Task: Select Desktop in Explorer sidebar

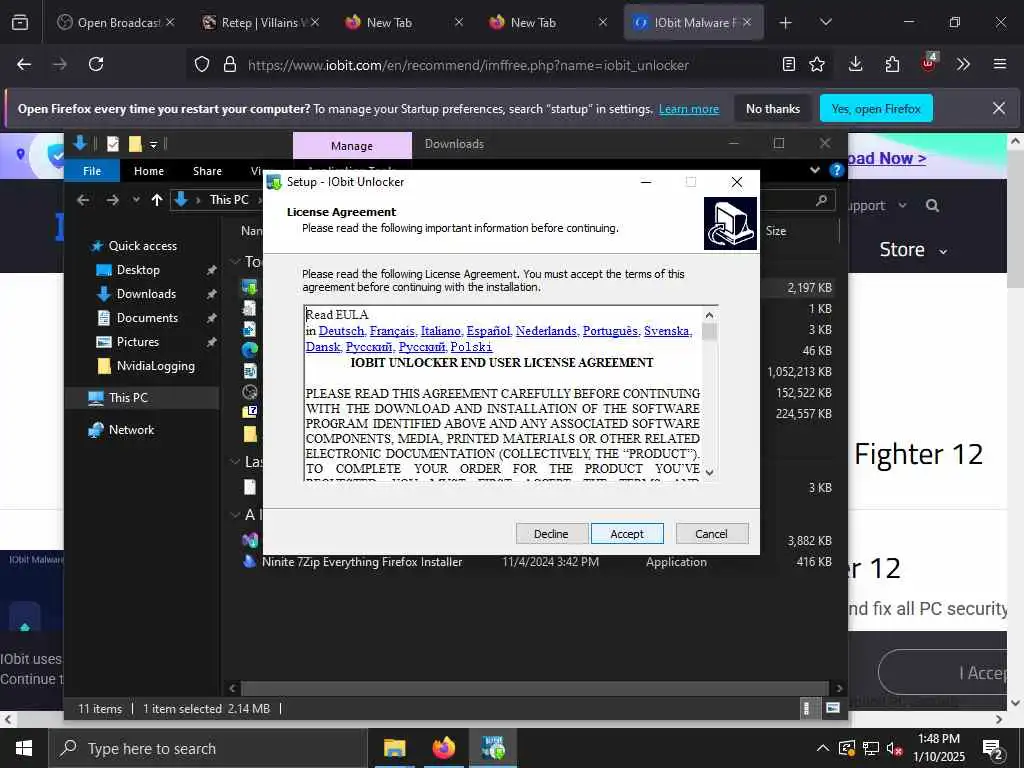Action: point(138,270)
